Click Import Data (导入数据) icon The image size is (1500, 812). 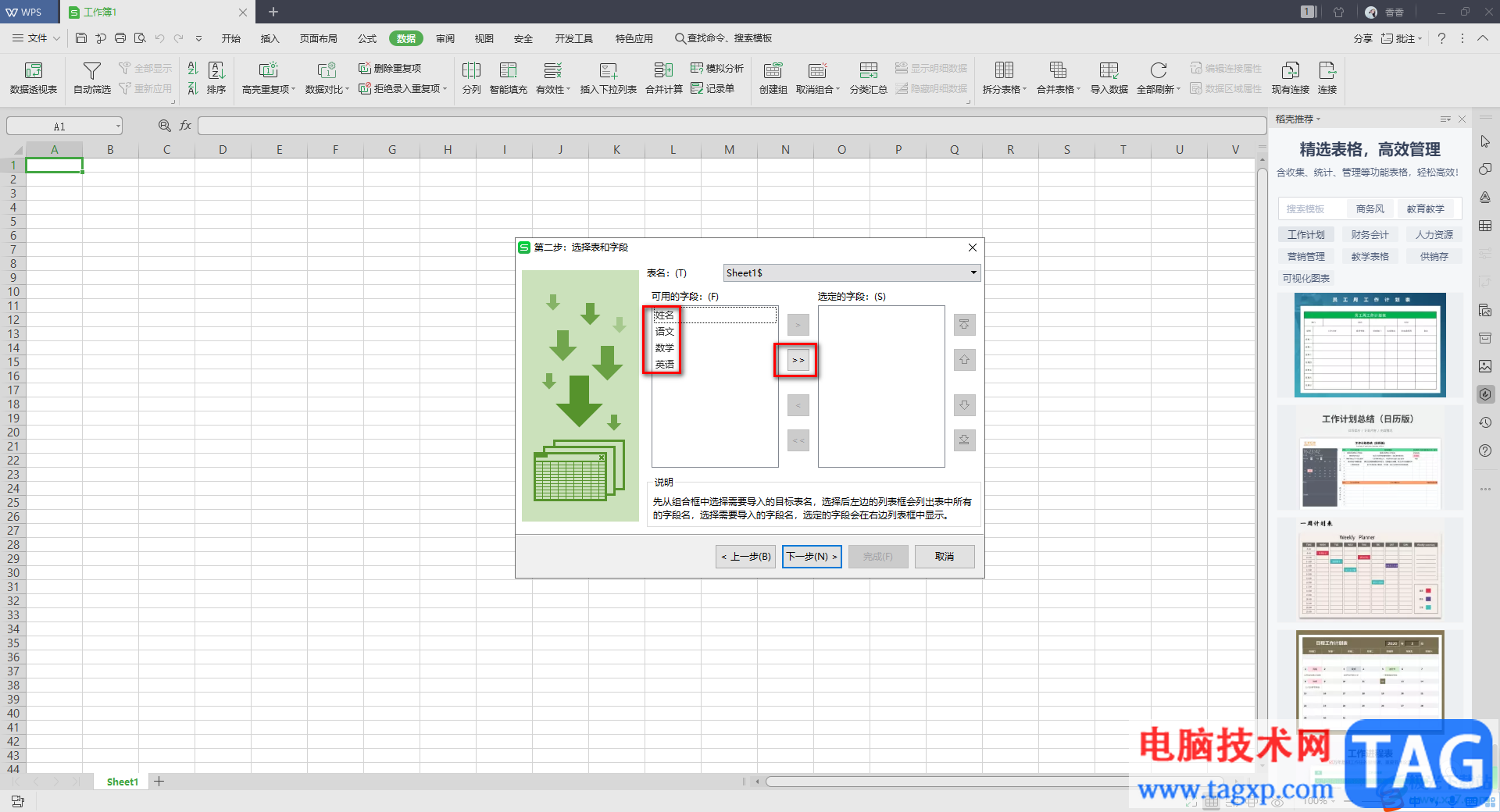click(x=1109, y=71)
